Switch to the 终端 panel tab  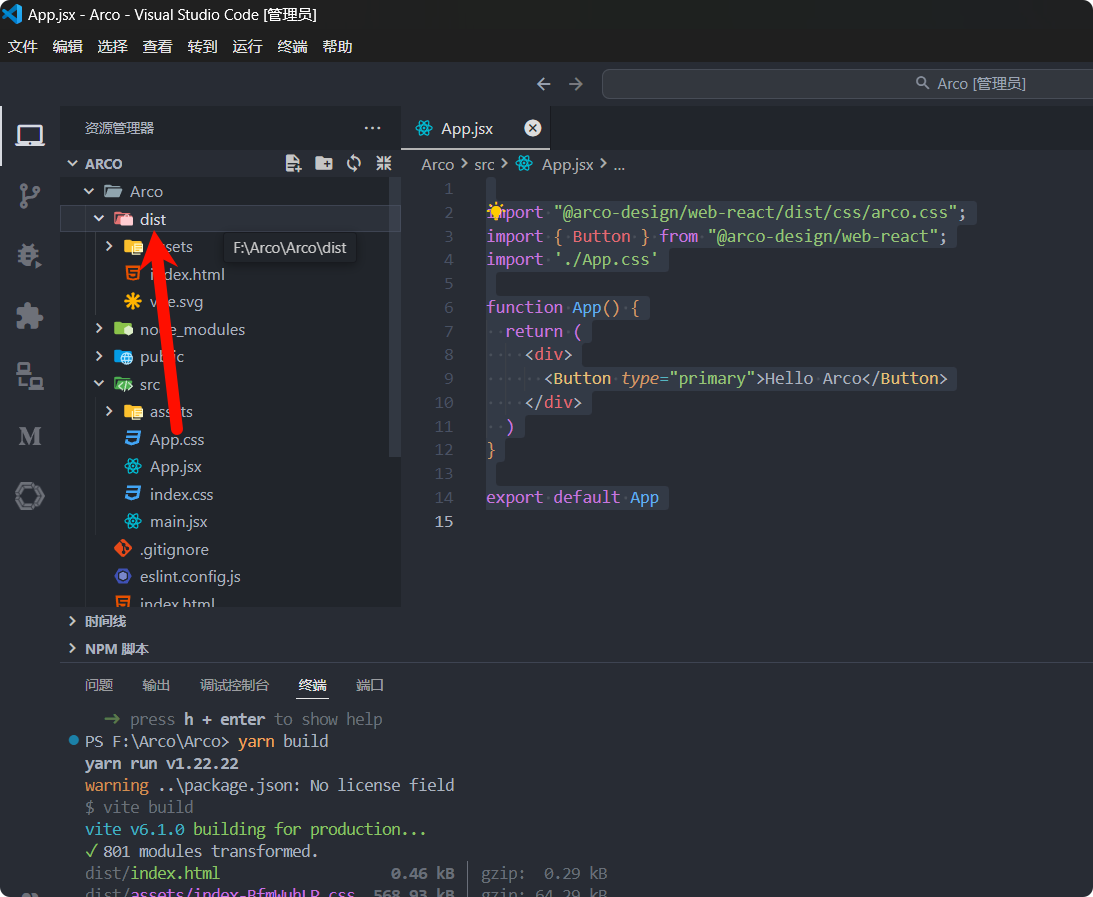pos(313,685)
